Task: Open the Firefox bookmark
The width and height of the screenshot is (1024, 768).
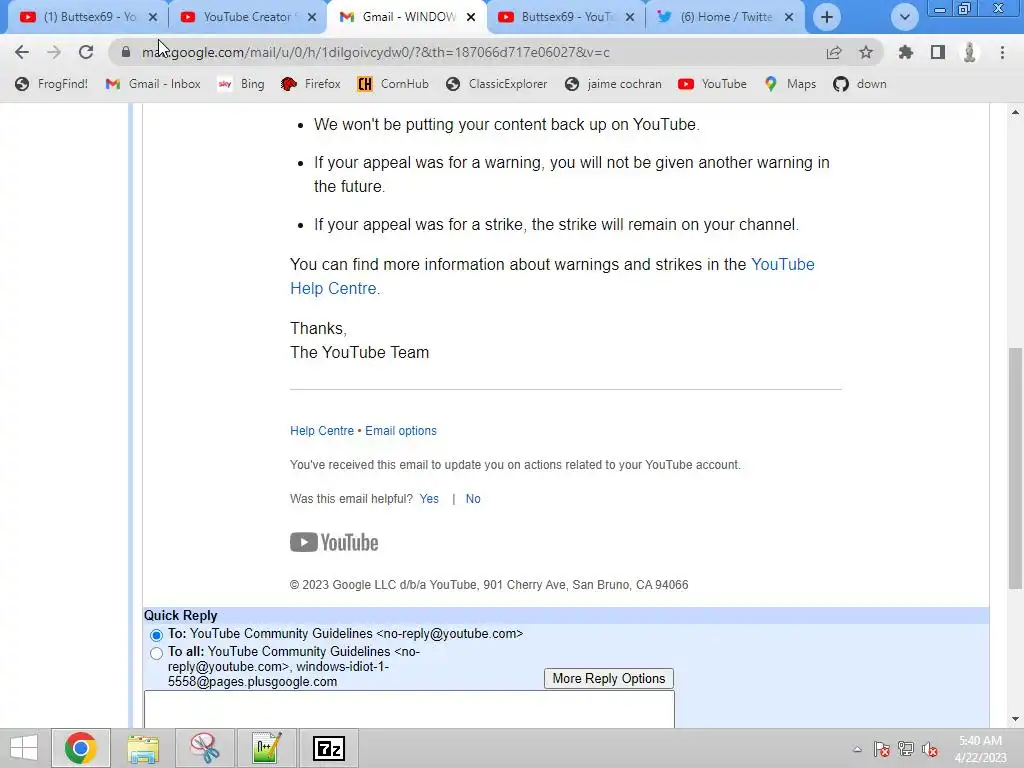Action: [310, 84]
